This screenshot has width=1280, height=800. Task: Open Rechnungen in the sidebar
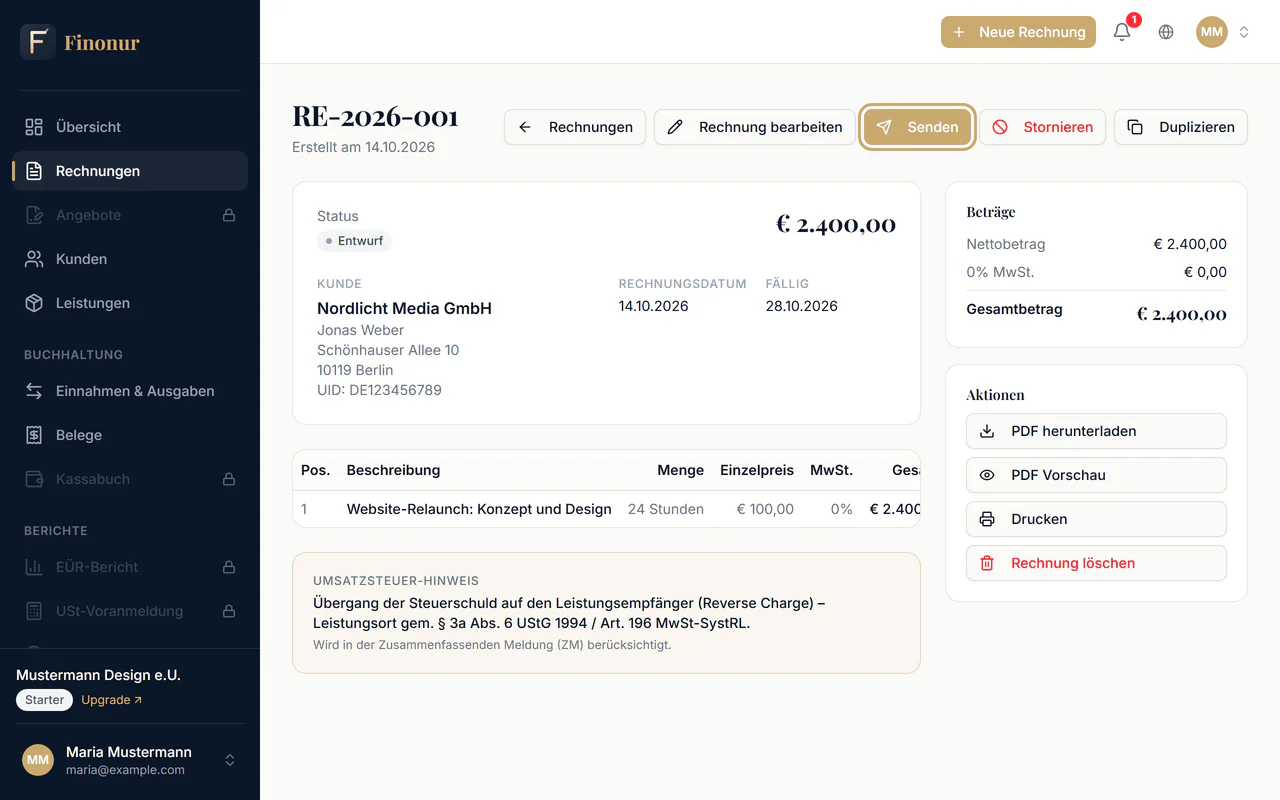(x=130, y=171)
